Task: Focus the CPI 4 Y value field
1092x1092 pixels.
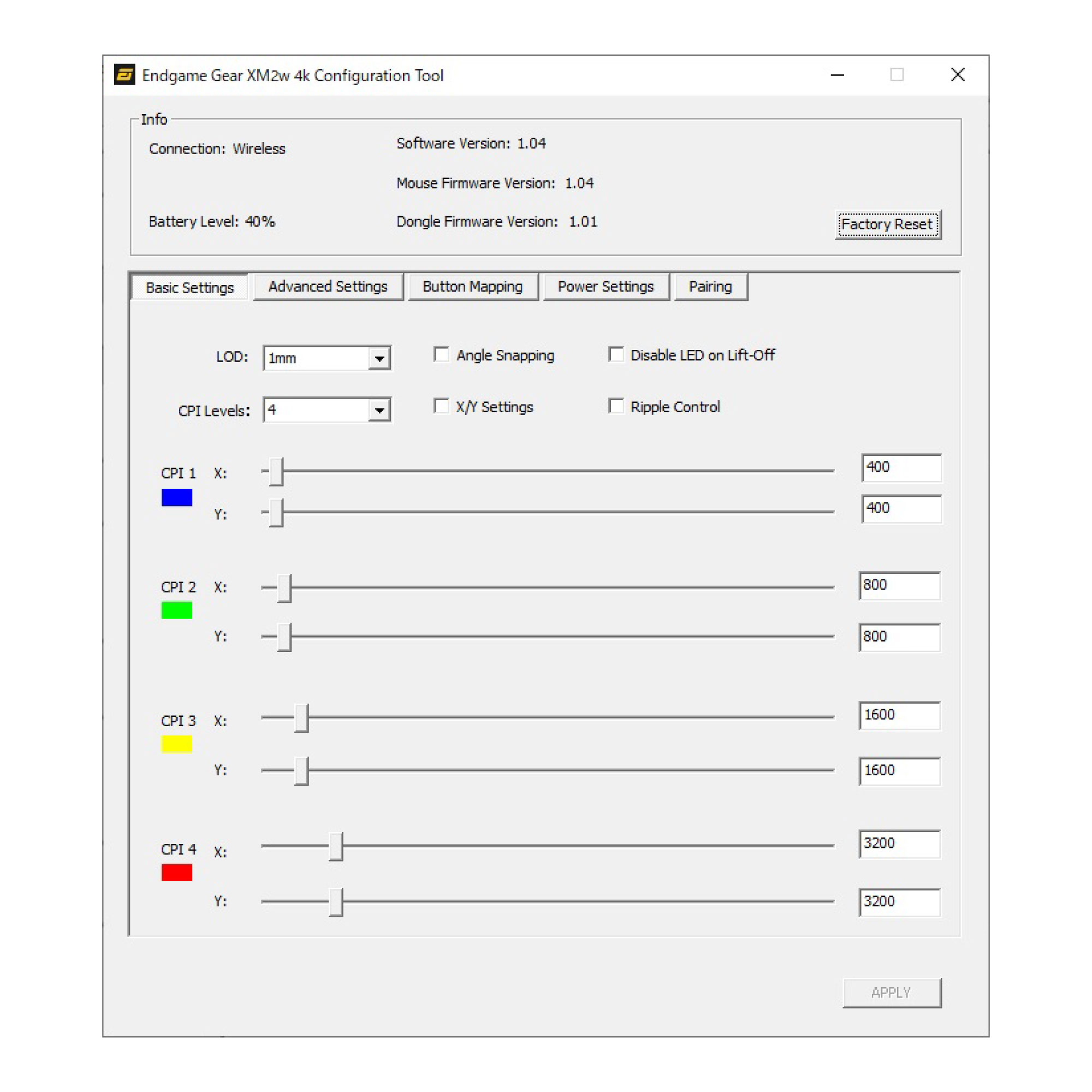Action: [900, 902]
